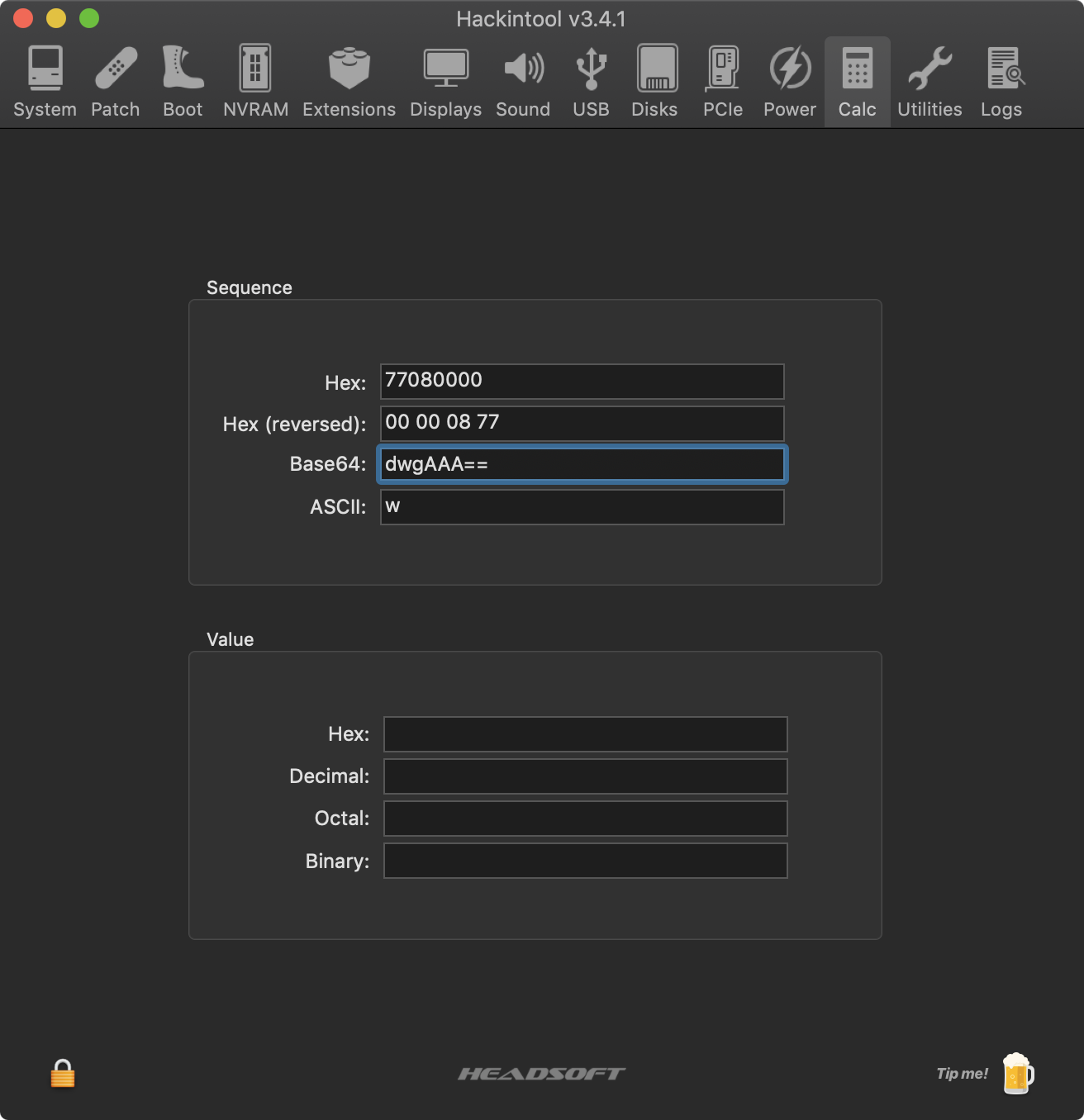Focus the Value Decimal field

[x=585, y=776]
